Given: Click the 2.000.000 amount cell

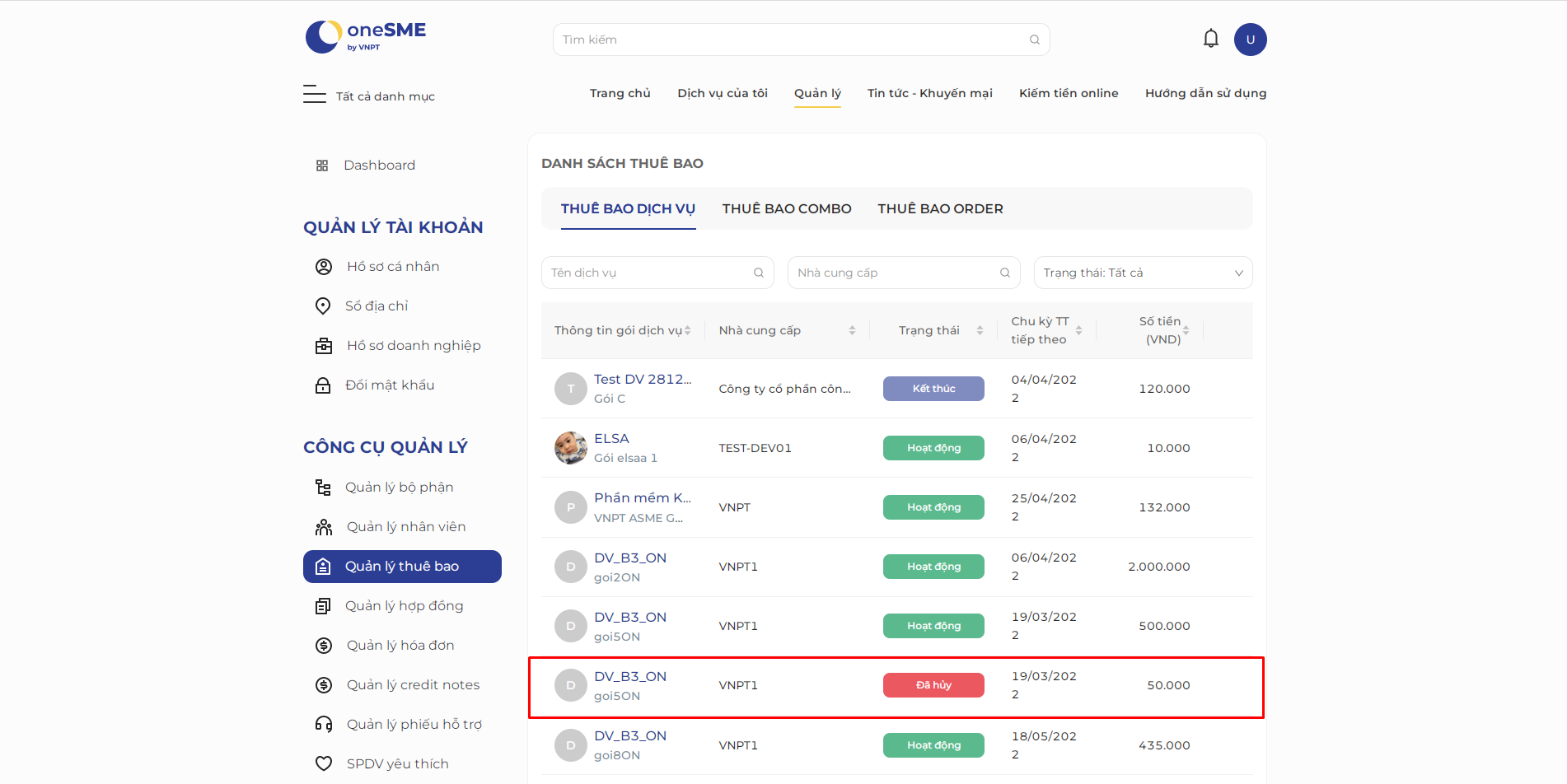Looking at the screenshot, I should click(x=1158, y=567).
